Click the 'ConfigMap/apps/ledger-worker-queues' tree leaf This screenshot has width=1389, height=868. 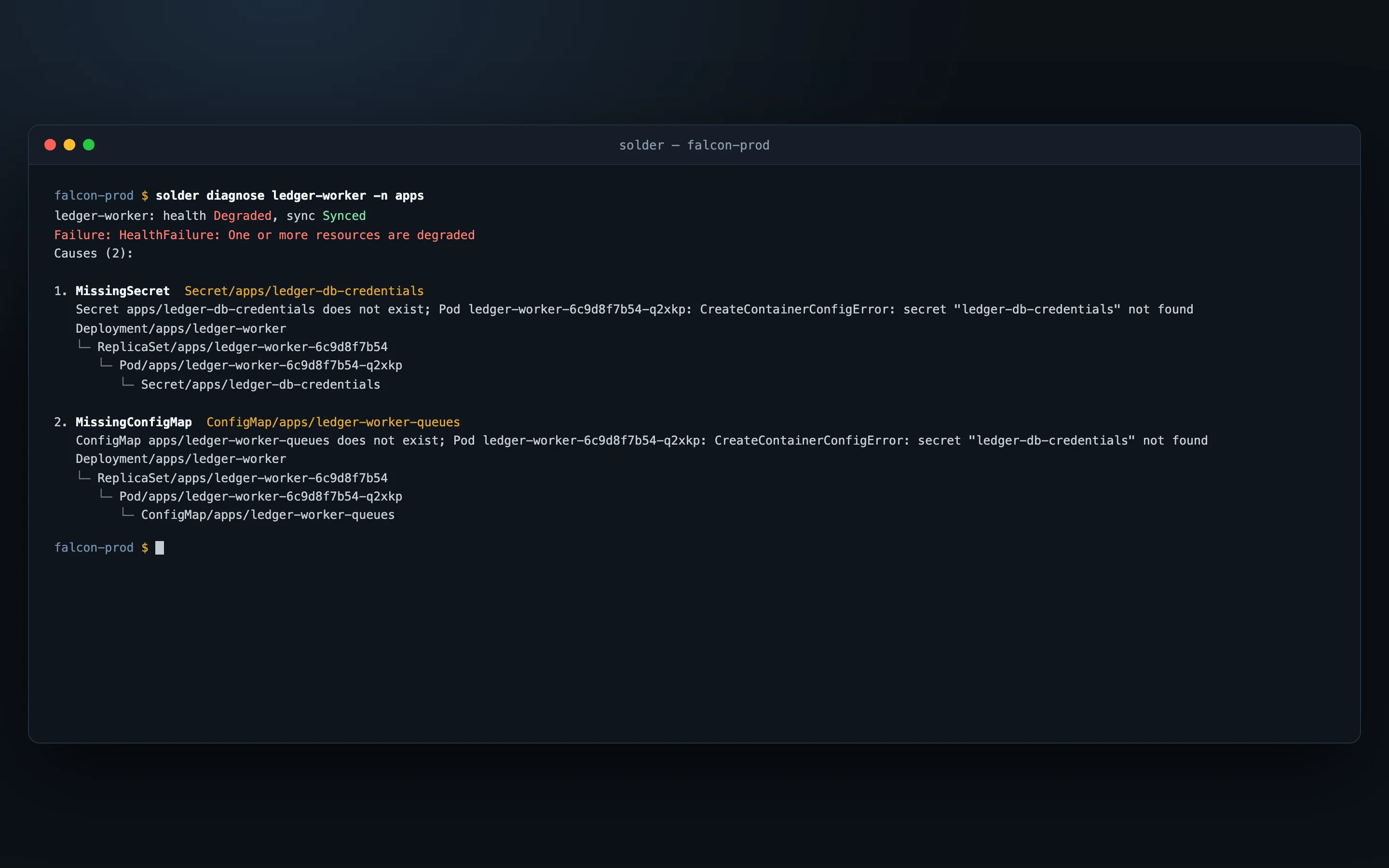(x=268, y=515)
